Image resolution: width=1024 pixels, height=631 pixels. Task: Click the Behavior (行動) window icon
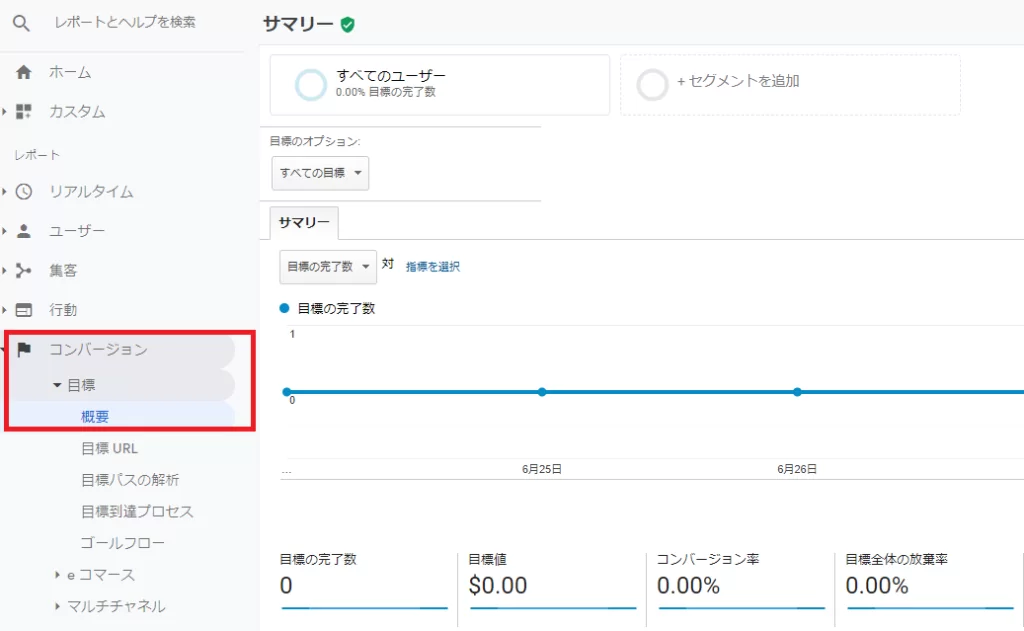[24, 310]
